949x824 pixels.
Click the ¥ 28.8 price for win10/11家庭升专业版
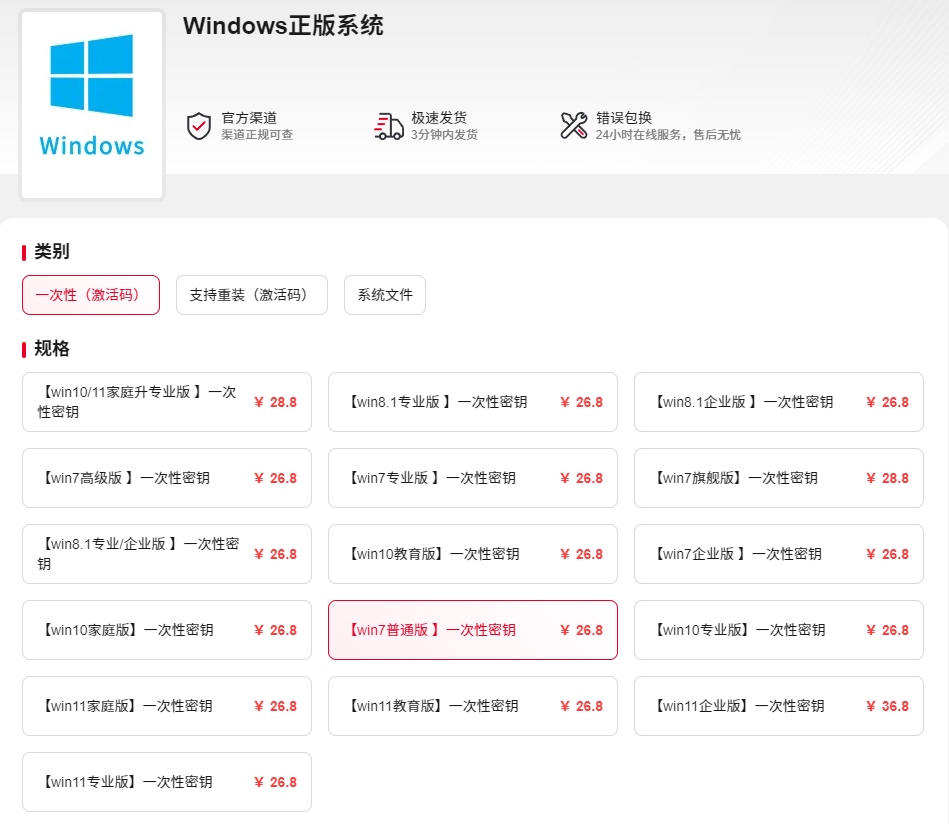click(x=275, y=402)
